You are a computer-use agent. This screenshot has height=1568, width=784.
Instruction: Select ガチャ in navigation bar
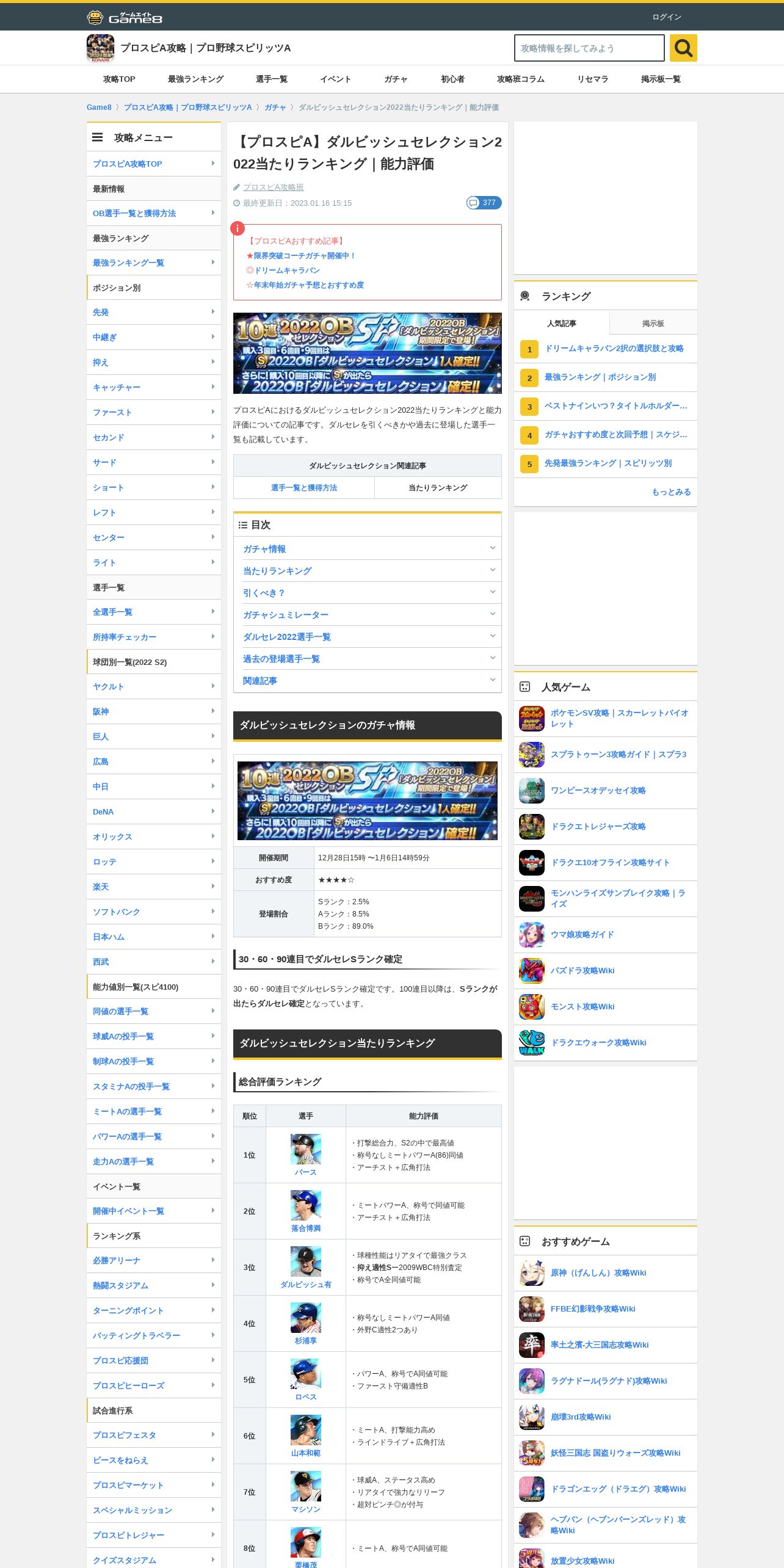pyautogui.click(x=396, y=79)
